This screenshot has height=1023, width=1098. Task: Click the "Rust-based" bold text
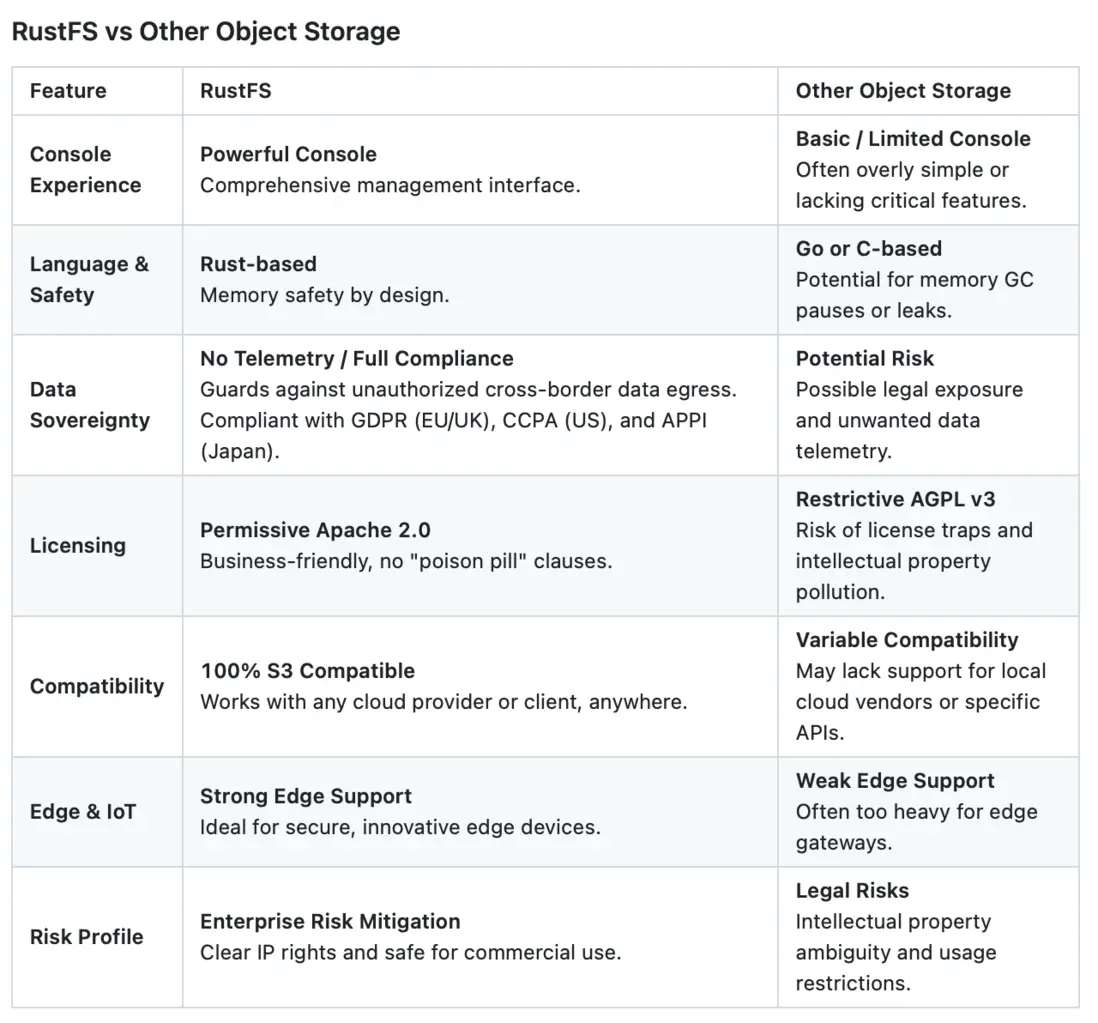pos(258,264)
